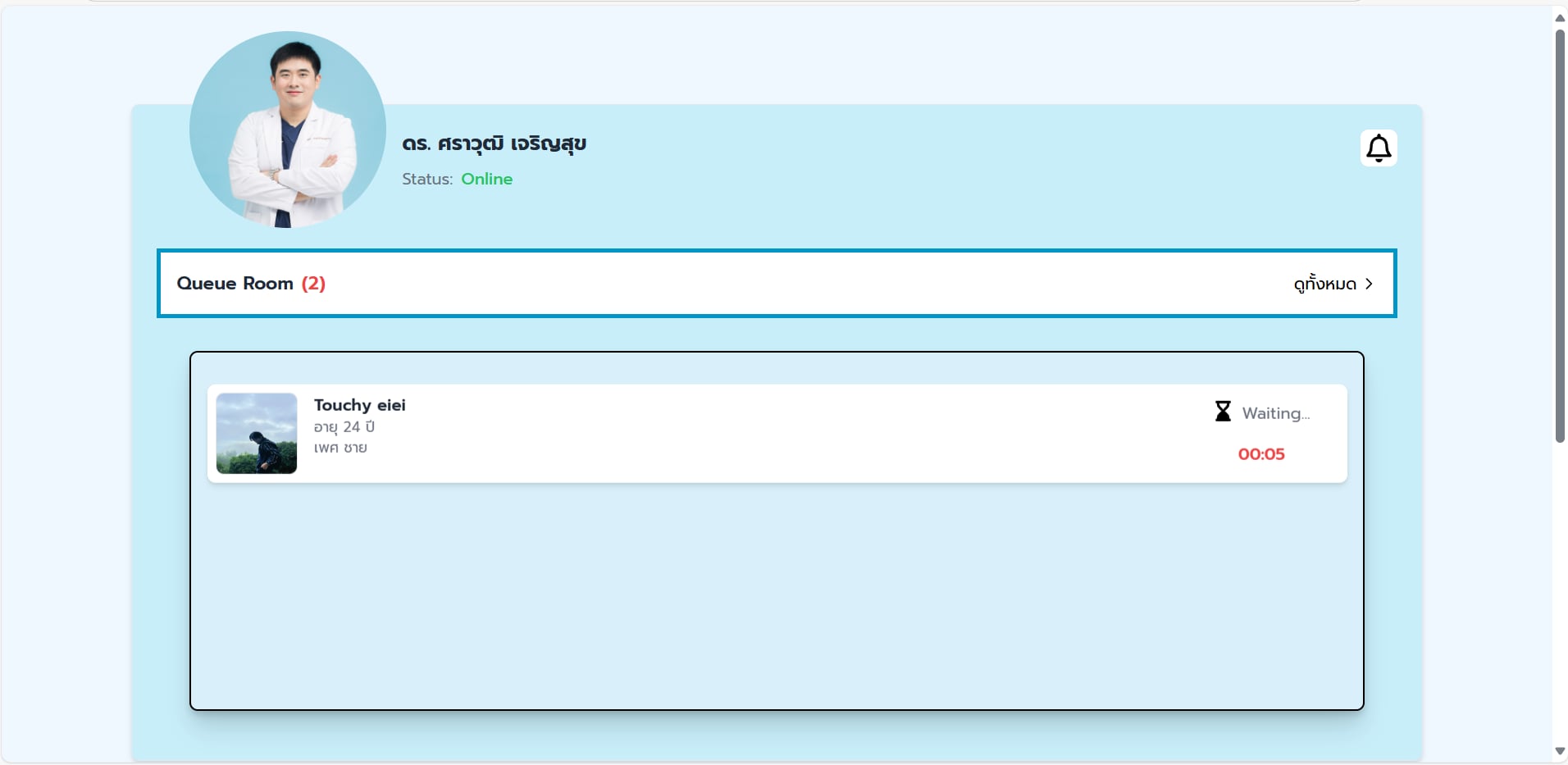
Task: Open the ดูทั้งหมด view-all link
Action: [x=1324, y=284]
